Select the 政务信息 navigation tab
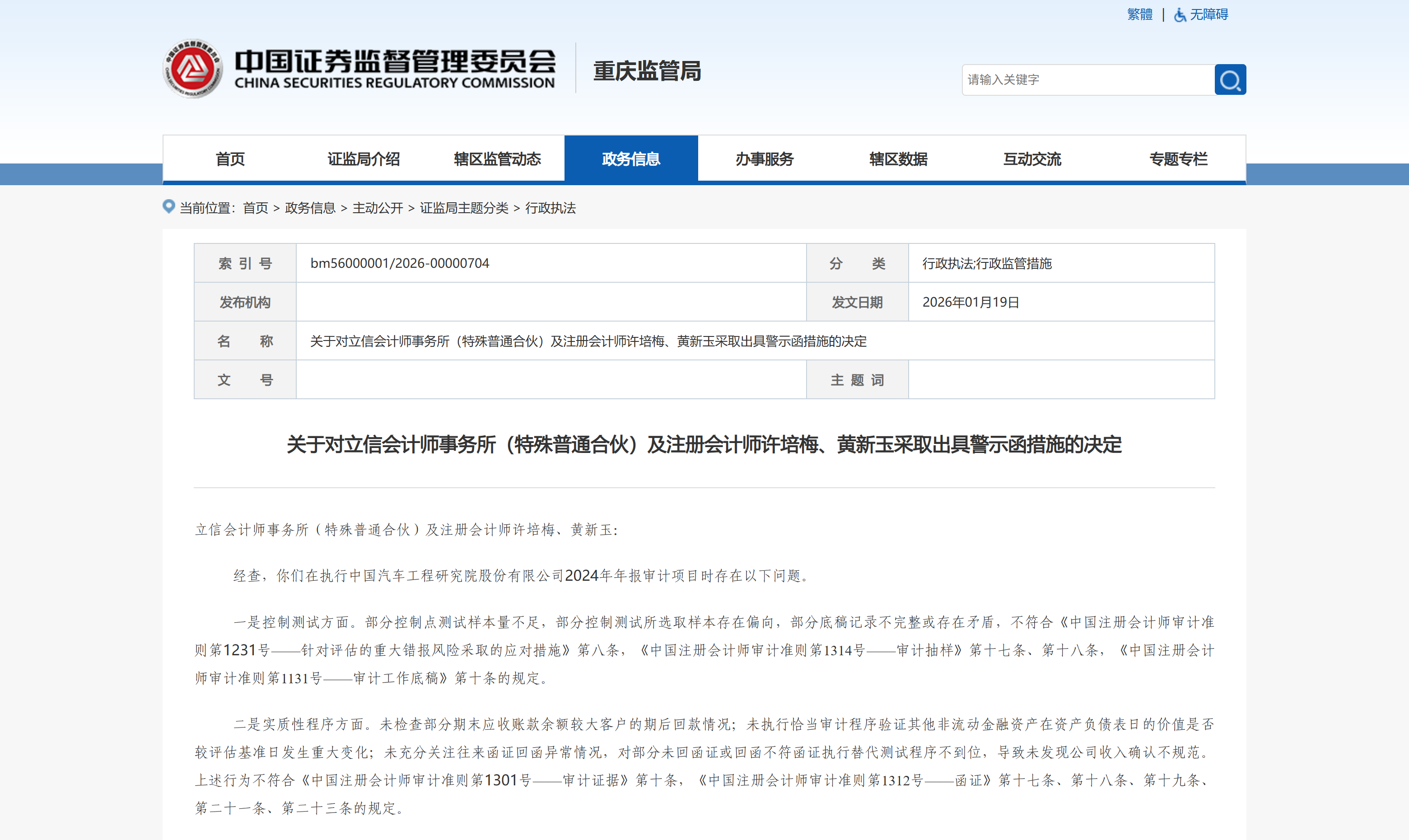Image resolution: width=1409 pixels, height=840 pixels. (x=630, y=159)
